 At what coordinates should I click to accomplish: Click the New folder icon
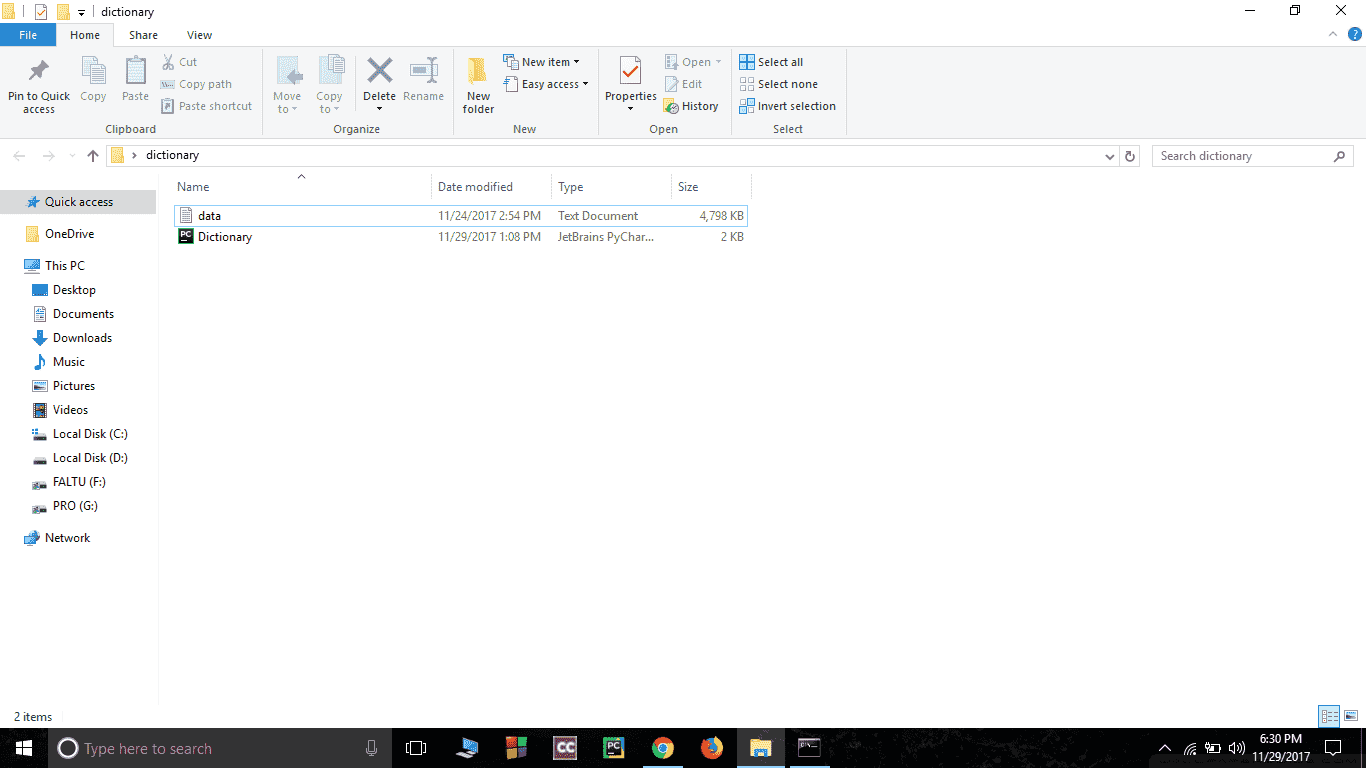point(478,71)
